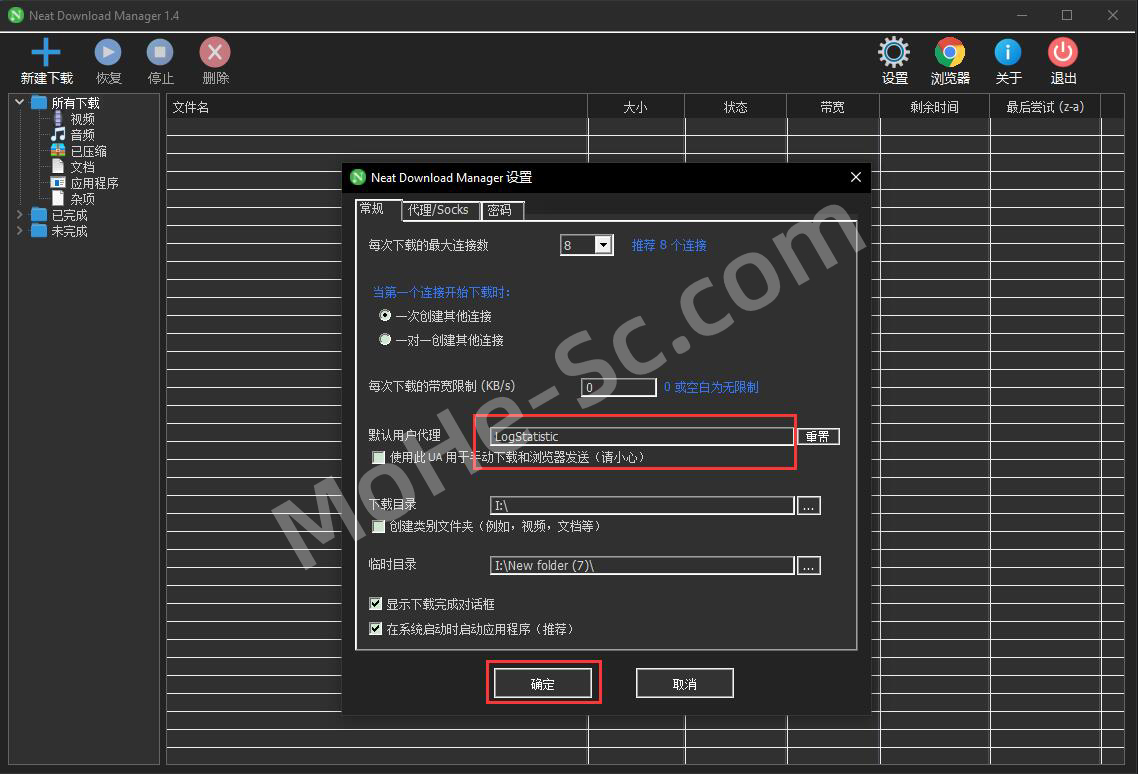Open the Browser (浏览器) Chrome icon
Viewport: 1138px width, 774px height.
(x=949, y=52)
